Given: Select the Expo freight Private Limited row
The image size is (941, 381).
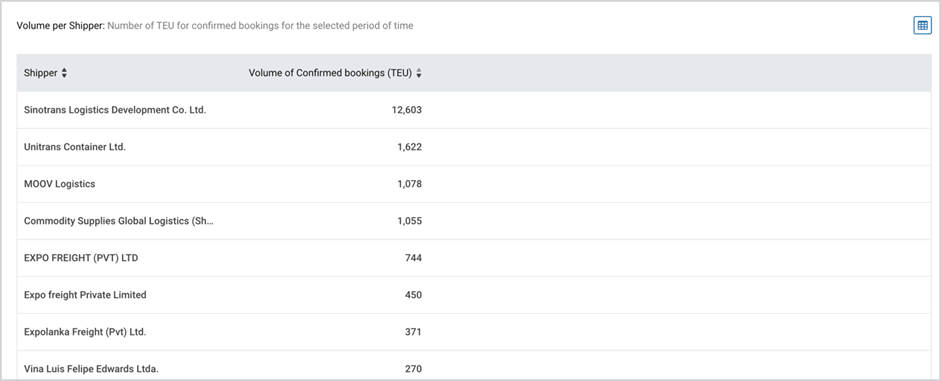Looking at the screenshot, I should coord(474,295).
